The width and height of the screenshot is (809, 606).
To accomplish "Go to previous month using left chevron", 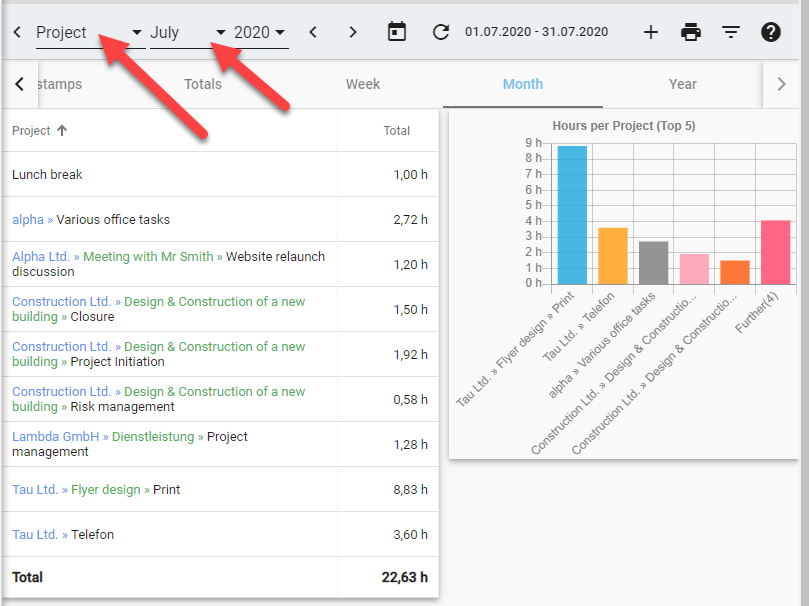I will click(x=313, y=33).
